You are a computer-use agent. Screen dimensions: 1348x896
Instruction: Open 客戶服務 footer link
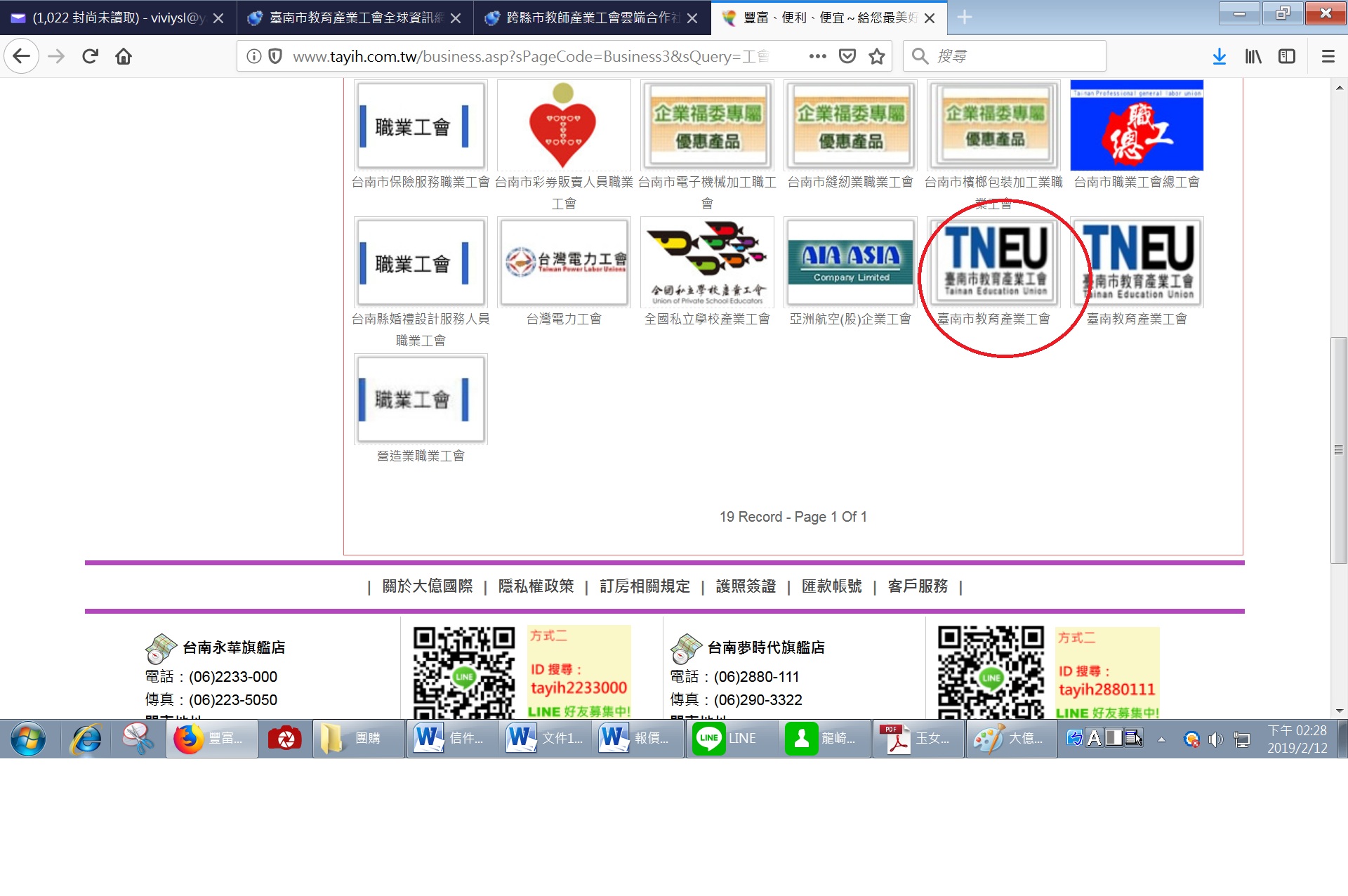point(918,586)
